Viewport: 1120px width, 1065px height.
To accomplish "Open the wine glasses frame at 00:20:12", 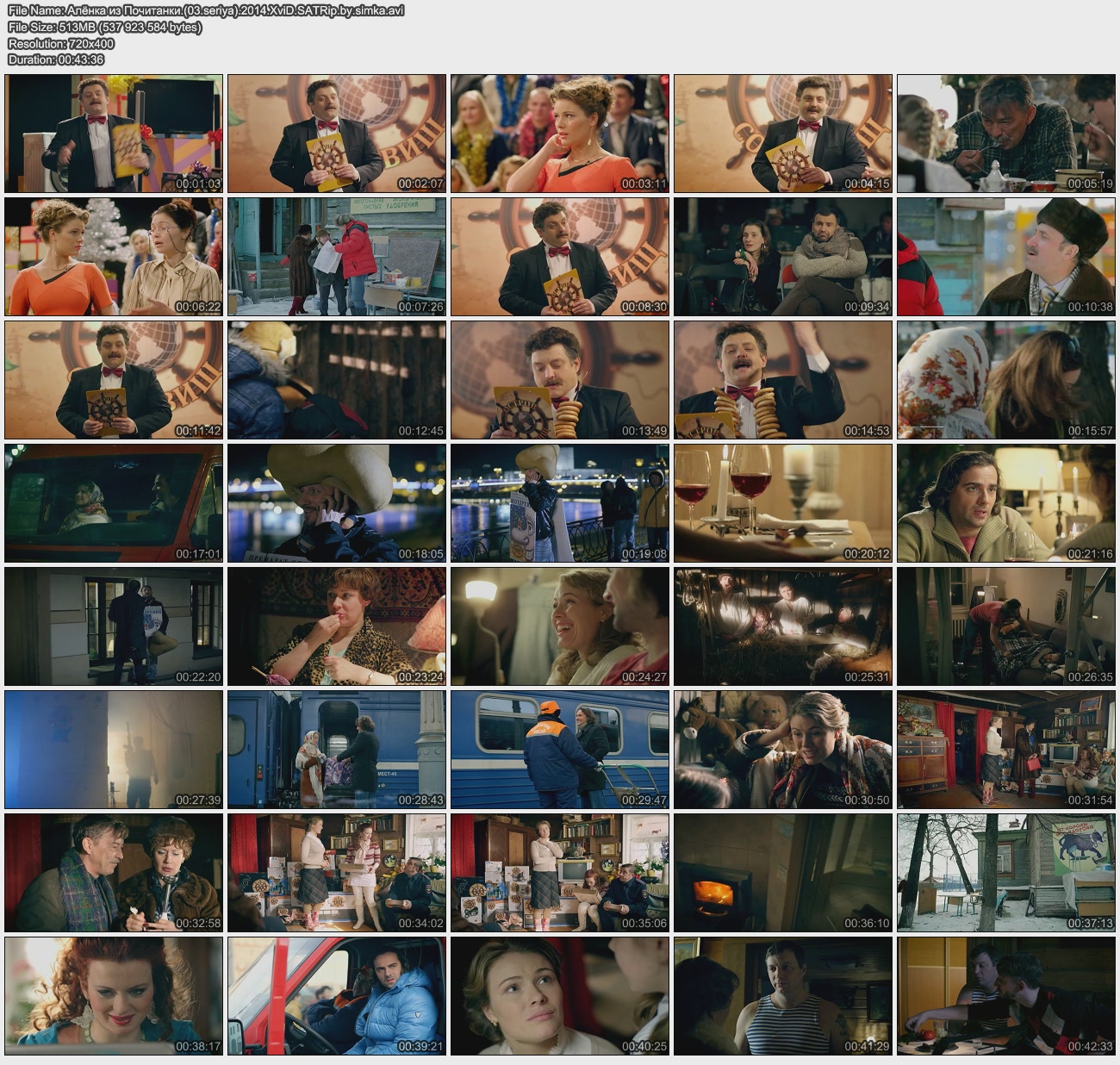I will click(782, 503).
